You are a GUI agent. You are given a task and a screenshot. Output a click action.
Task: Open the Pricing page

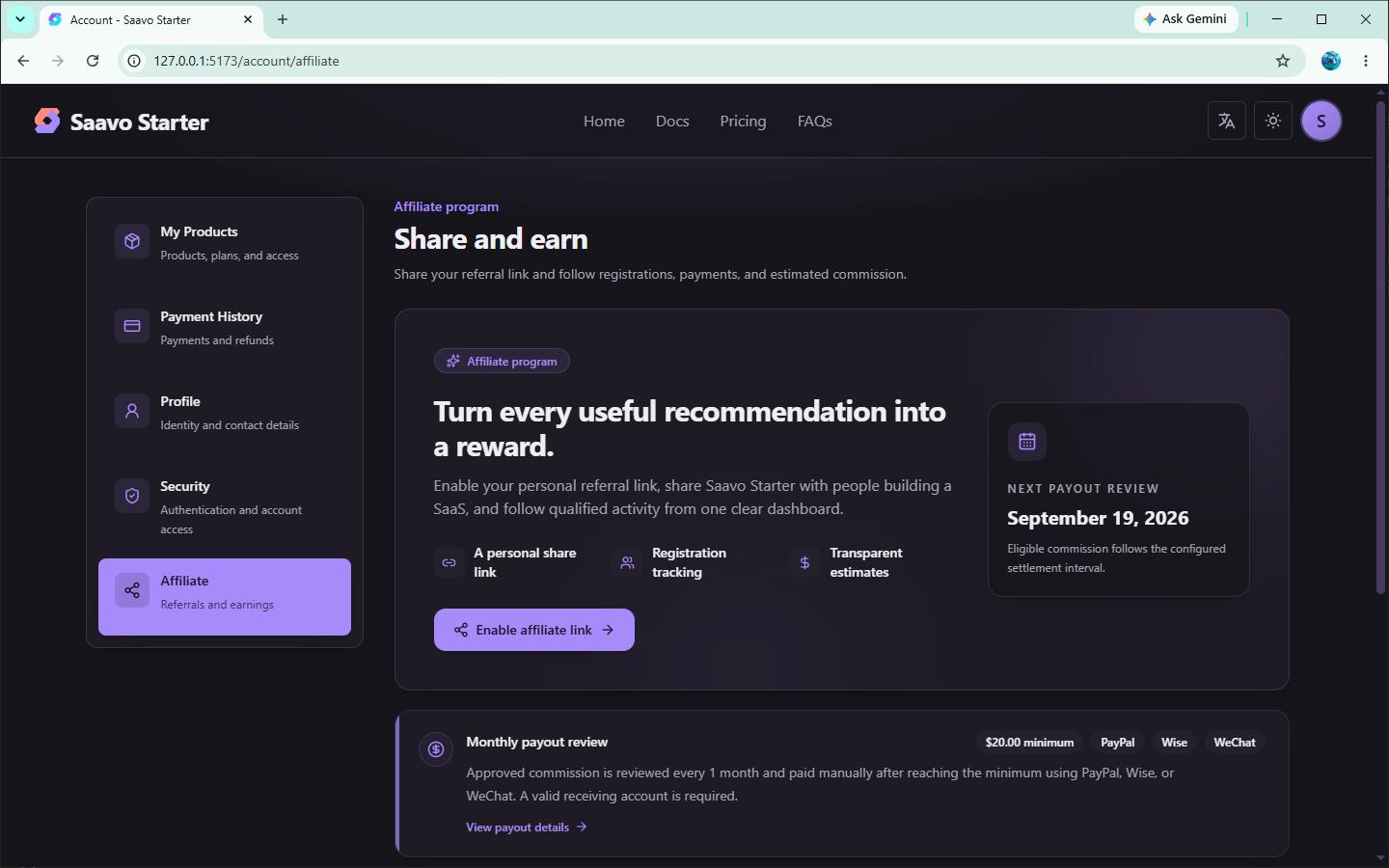743,122
